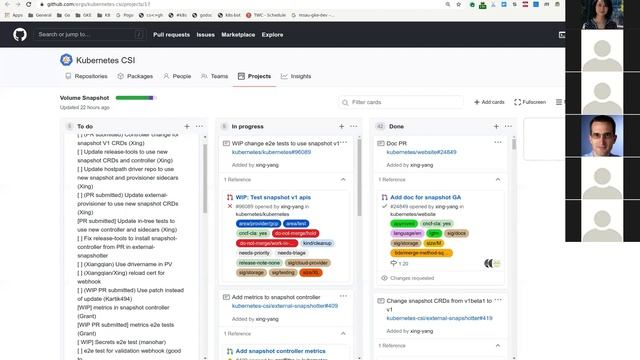This screenshot has height=360, width=640.
Task: Add a card to the To do column
Action: [x=187, y=127]
